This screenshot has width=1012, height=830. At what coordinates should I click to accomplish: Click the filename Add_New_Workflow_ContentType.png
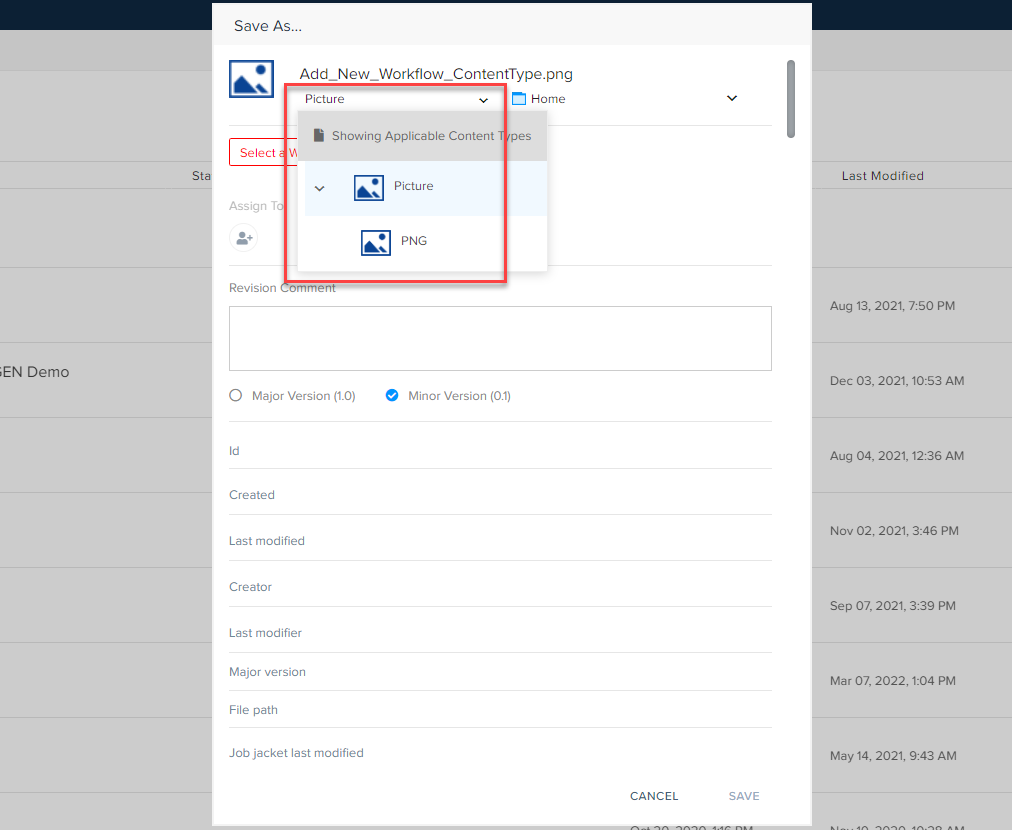pos(436,74)
